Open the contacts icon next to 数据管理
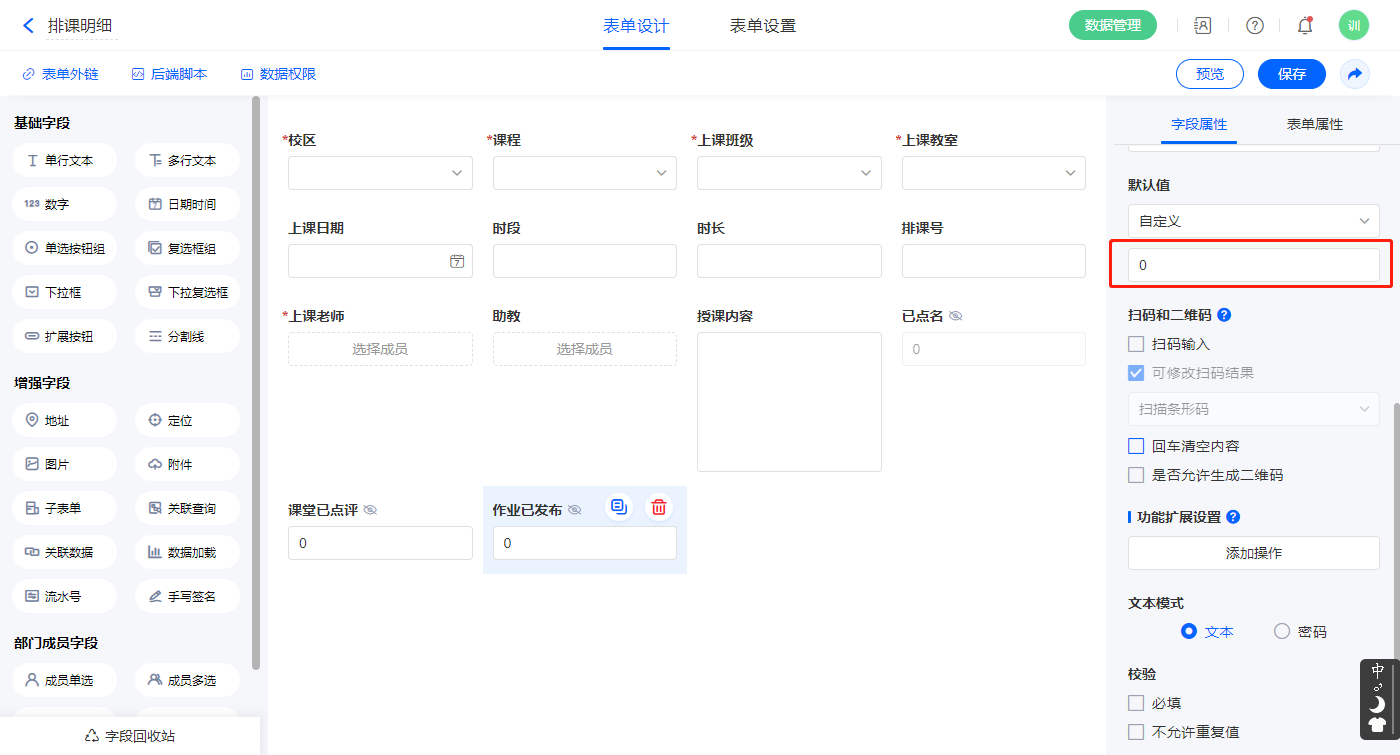 point(1203,26)
